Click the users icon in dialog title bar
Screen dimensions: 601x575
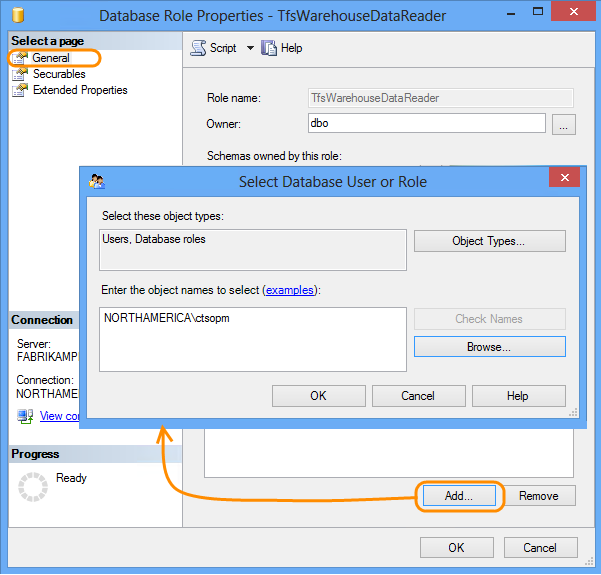(97, 181)
